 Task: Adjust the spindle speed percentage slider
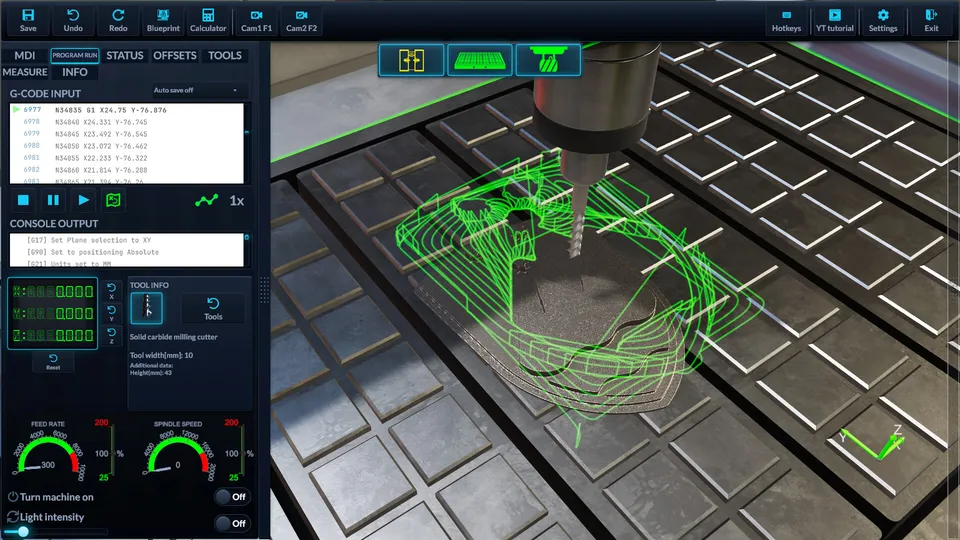[x=242, y=451]
